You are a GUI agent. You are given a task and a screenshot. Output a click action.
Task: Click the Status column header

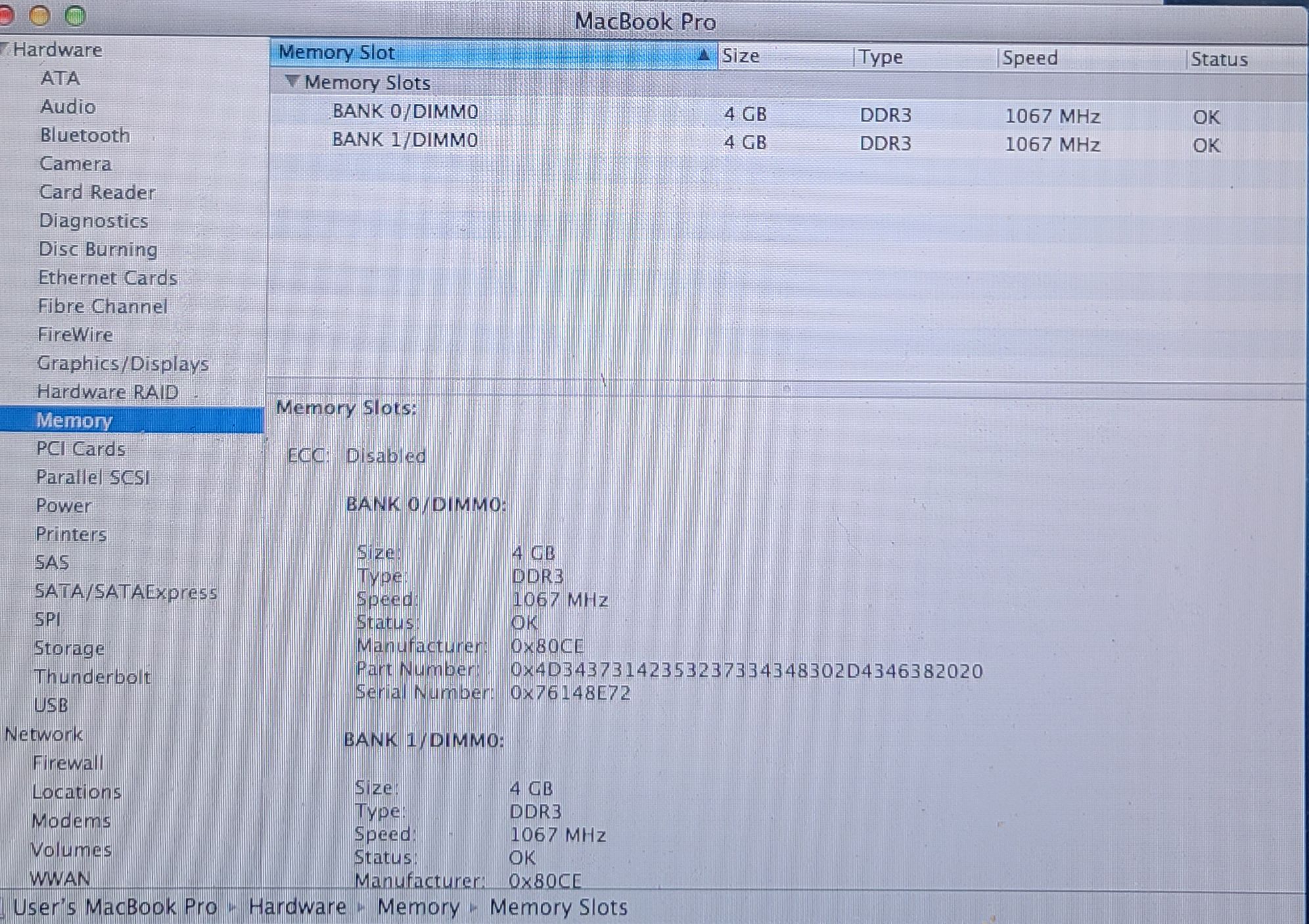pos(1219,59)
